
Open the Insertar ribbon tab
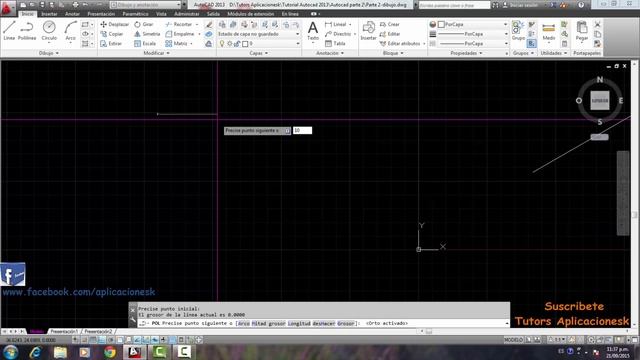49,14
